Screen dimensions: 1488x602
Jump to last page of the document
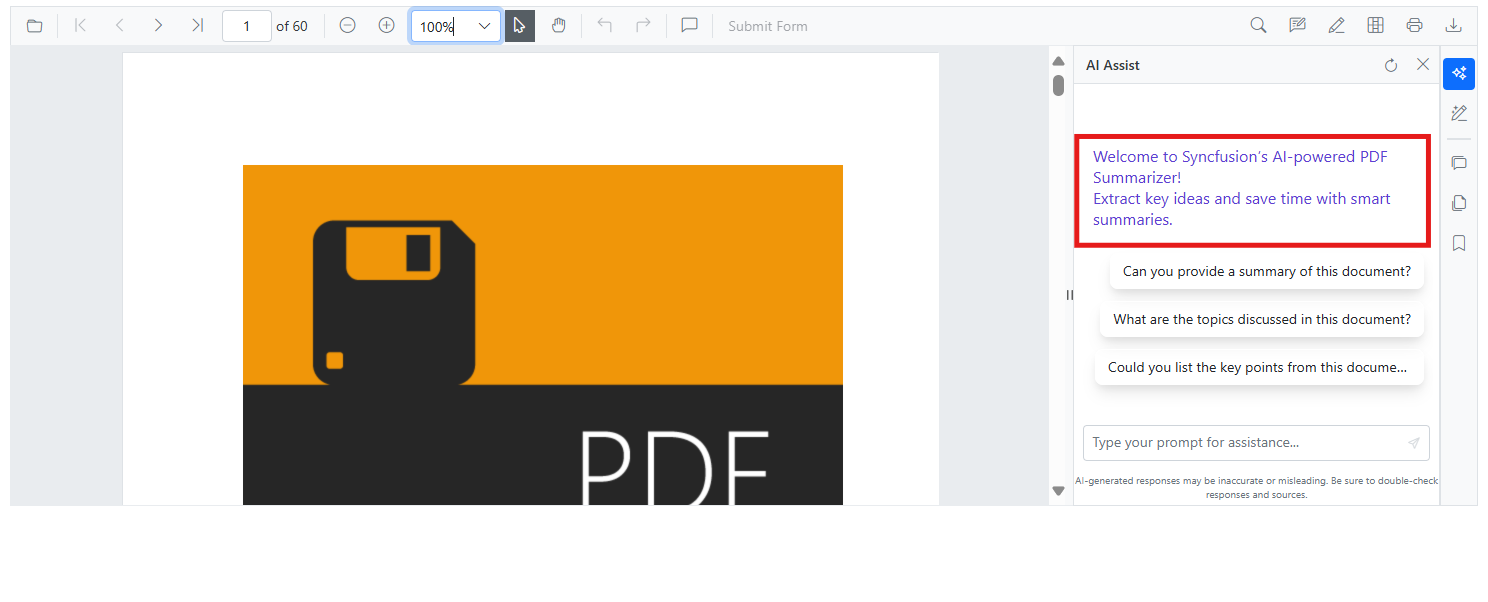click(197, 26)
